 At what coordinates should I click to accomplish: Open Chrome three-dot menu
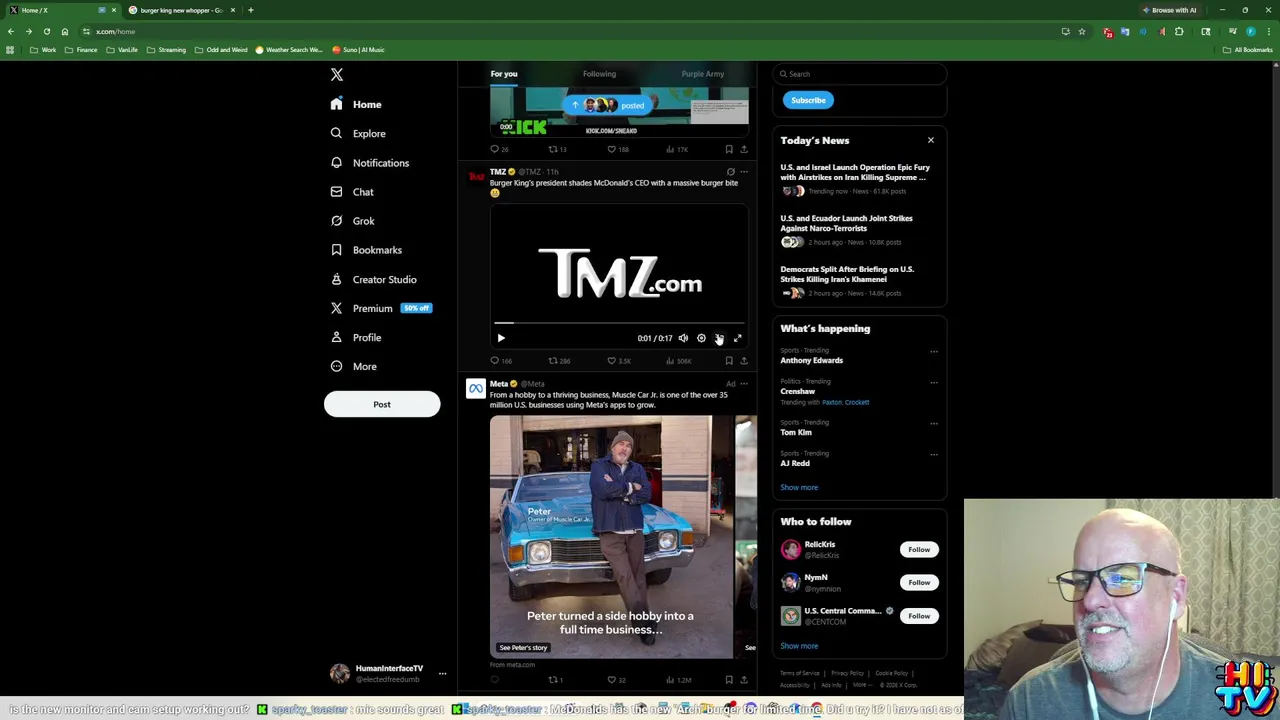(1268, 32)
